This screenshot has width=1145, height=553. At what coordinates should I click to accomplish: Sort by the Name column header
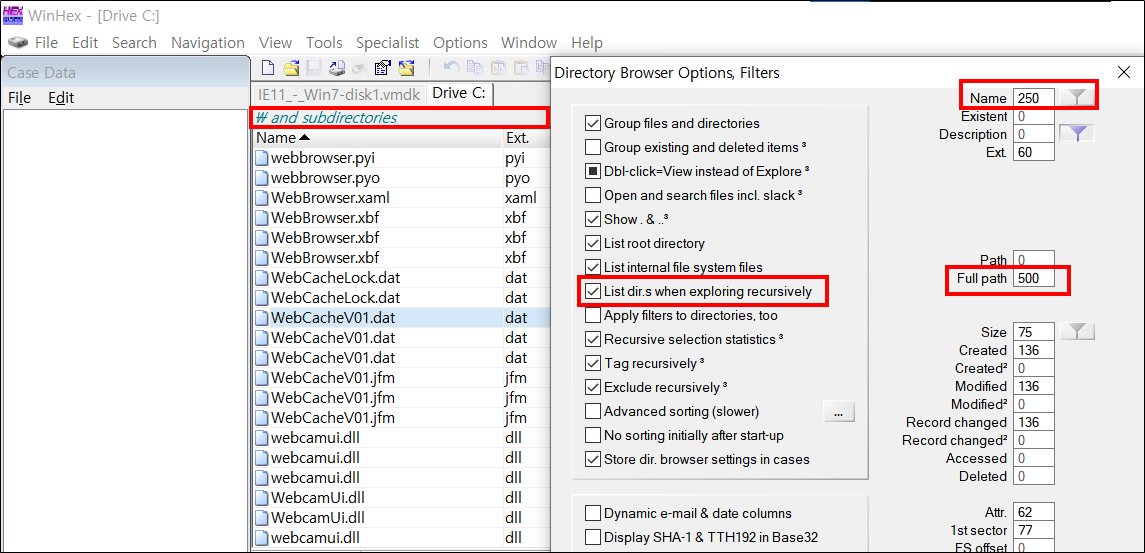[x=377, y=138]
